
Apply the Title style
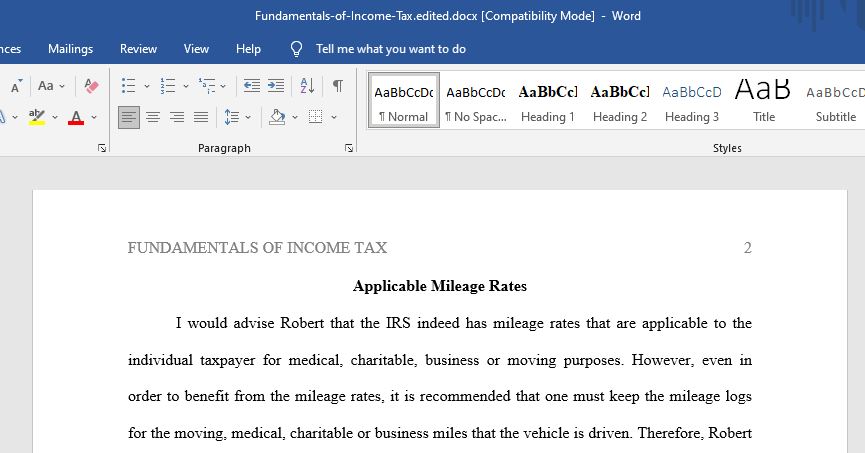763,100
